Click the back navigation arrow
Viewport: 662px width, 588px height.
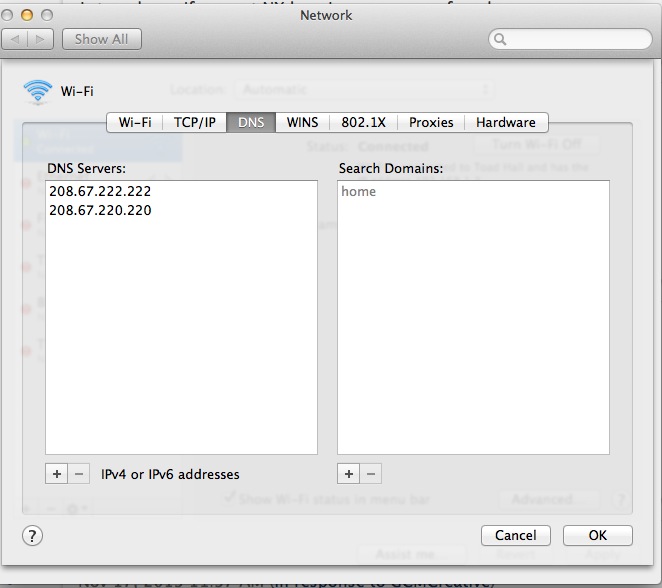(x=15, y=39)
